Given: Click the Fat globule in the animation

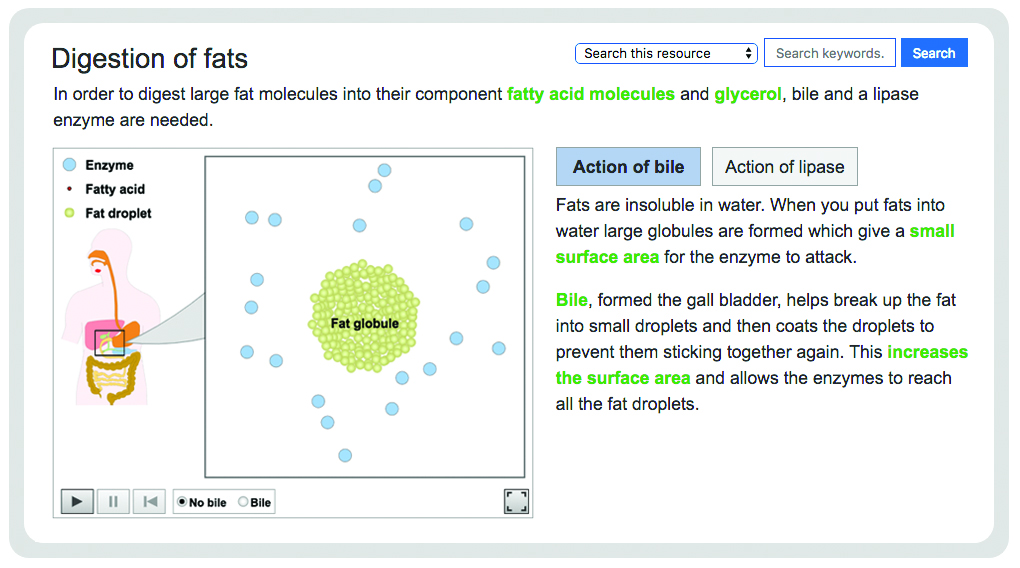Looking at the screenshot, I should (364, 316).
